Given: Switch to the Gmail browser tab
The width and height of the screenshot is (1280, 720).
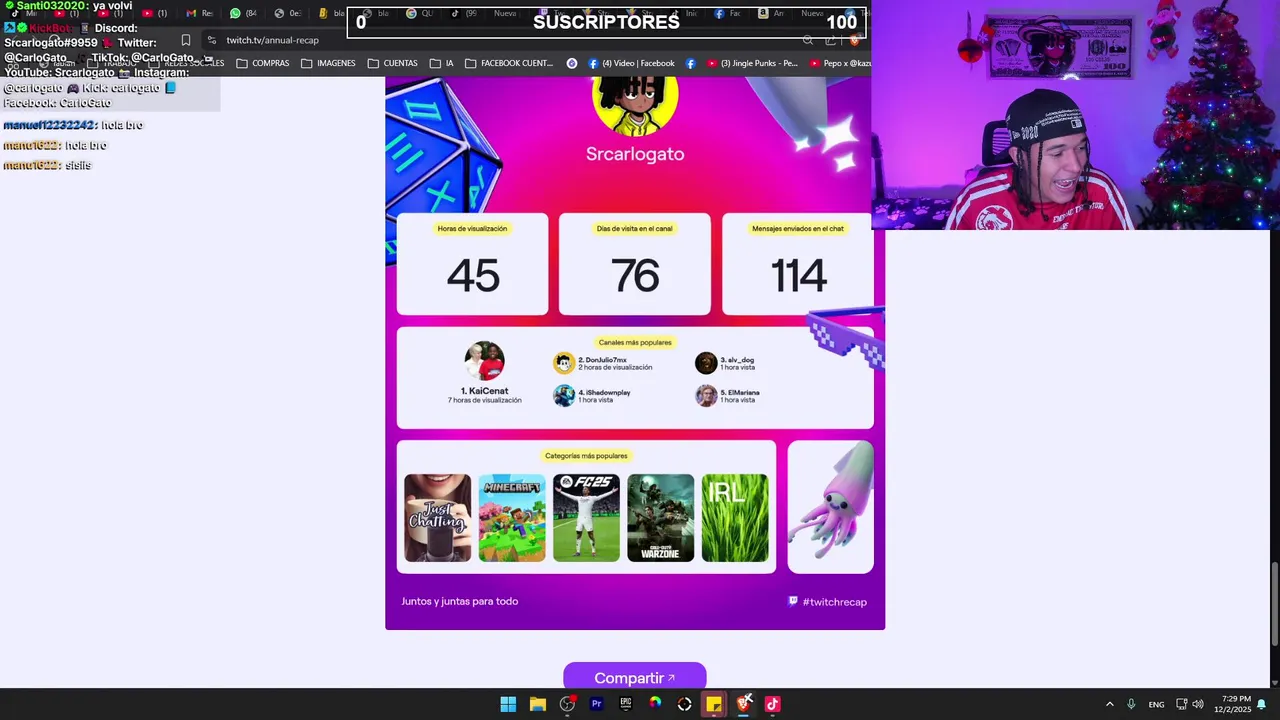Looking at the screenshot, I should (x=199, y=13).
